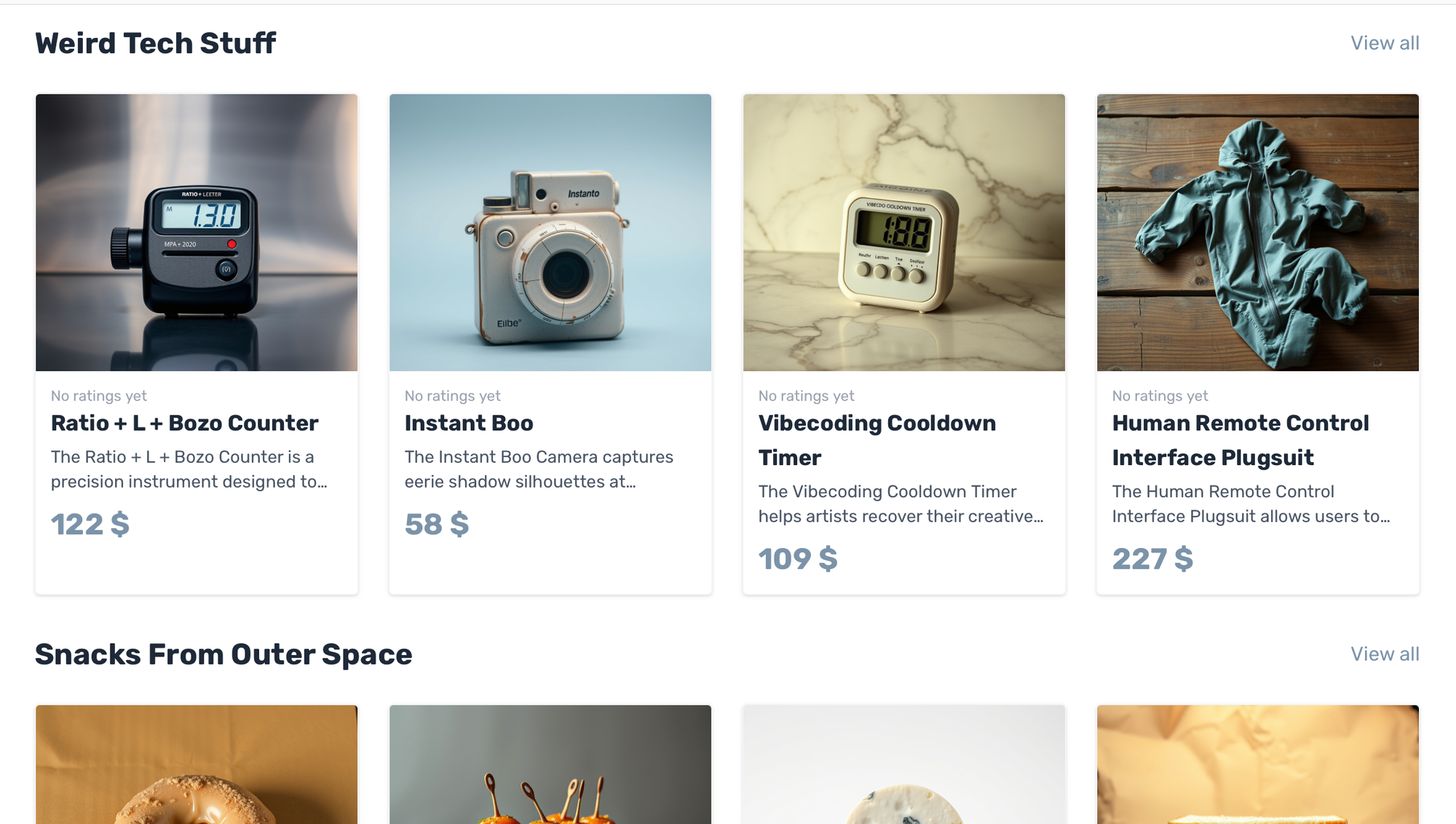Select the glazed donut snack image

(x=197, y=764)
